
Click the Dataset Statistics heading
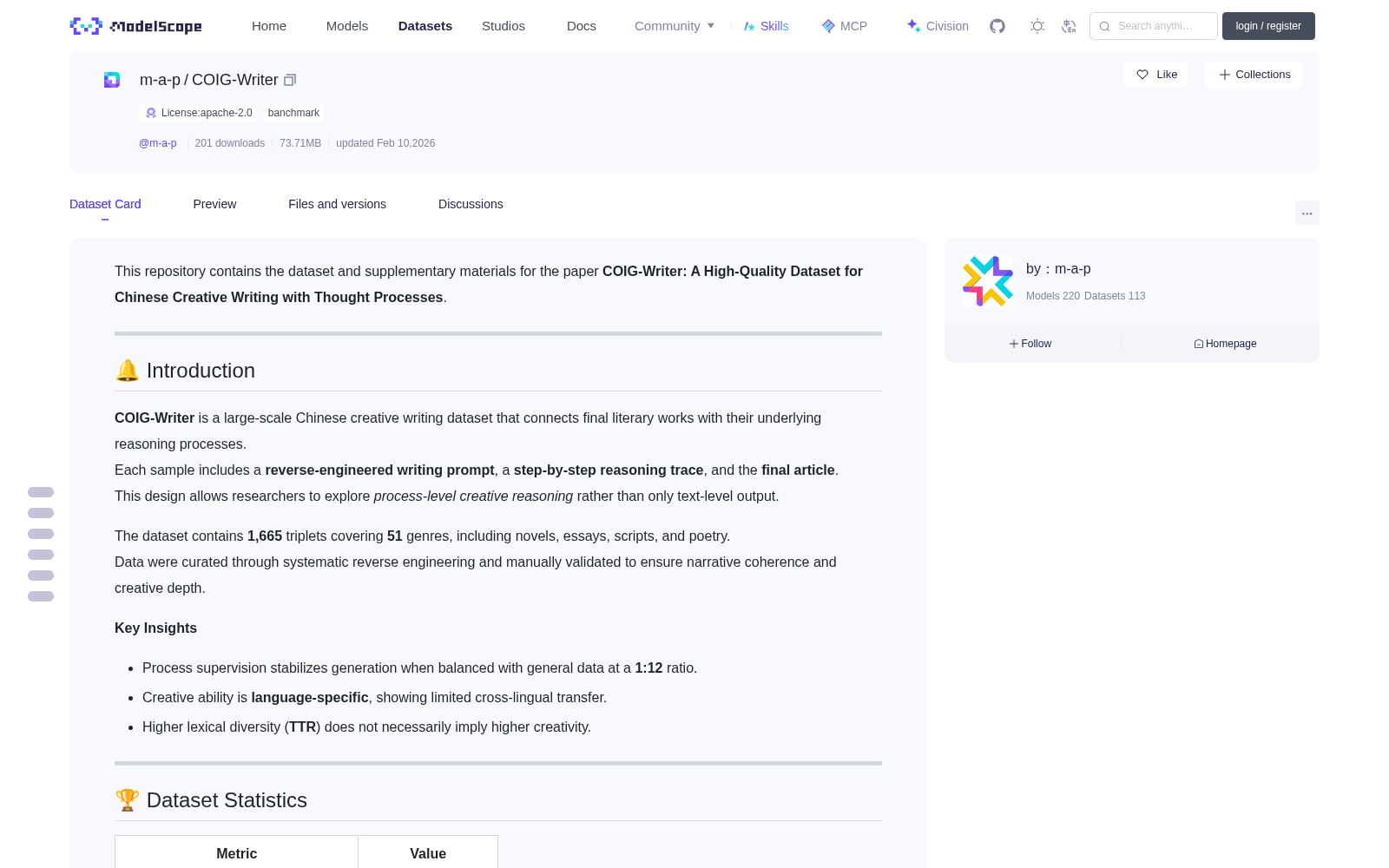click(x=211, y=800)
